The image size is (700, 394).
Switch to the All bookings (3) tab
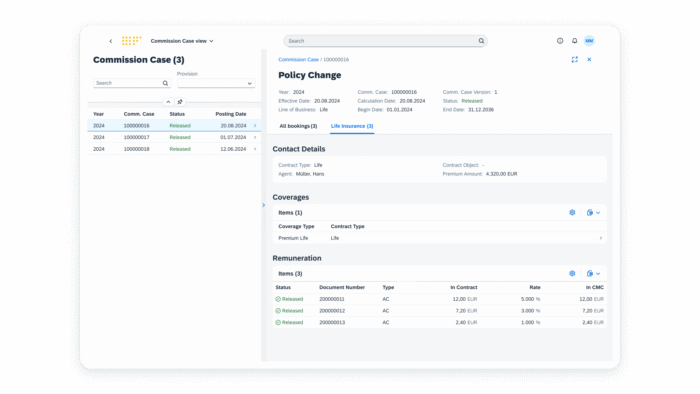298,126
